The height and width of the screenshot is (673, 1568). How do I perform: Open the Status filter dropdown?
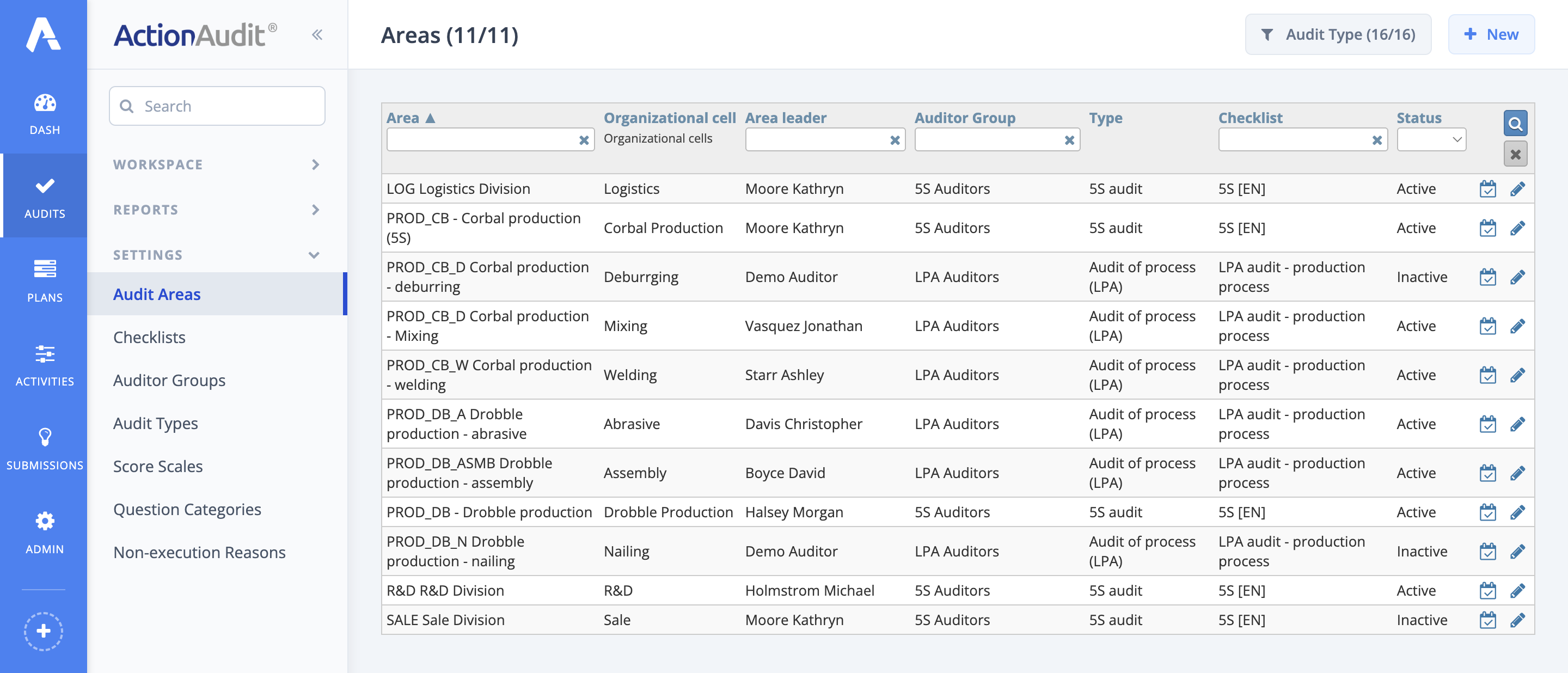point(1431,139)
